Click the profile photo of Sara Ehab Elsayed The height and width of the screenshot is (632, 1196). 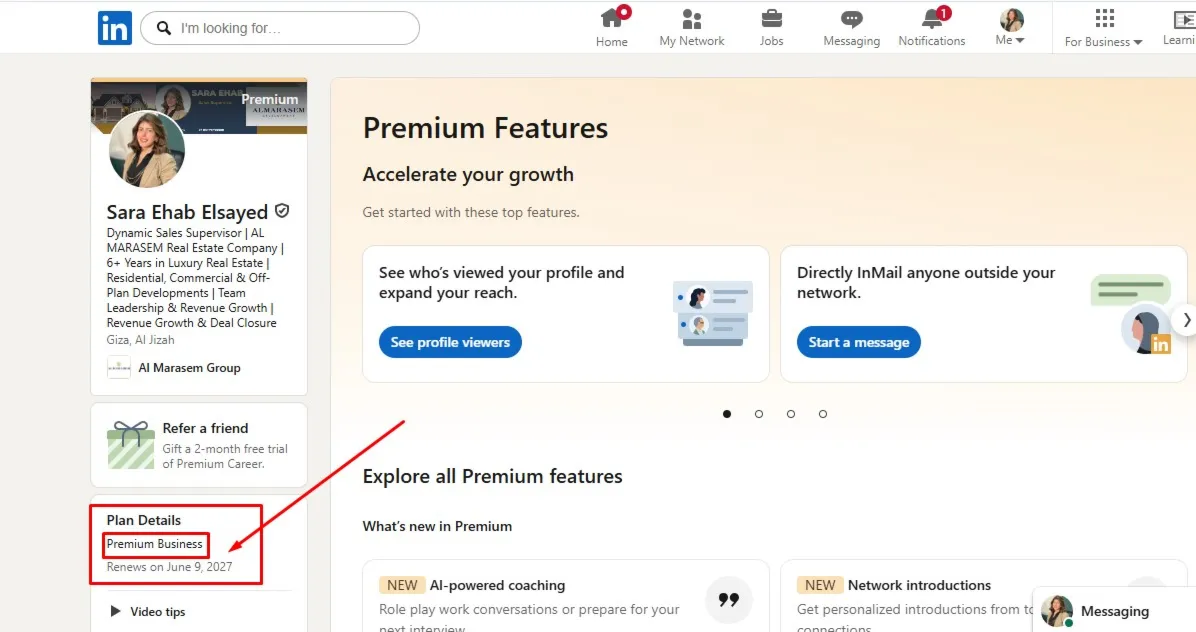point(146,149)
